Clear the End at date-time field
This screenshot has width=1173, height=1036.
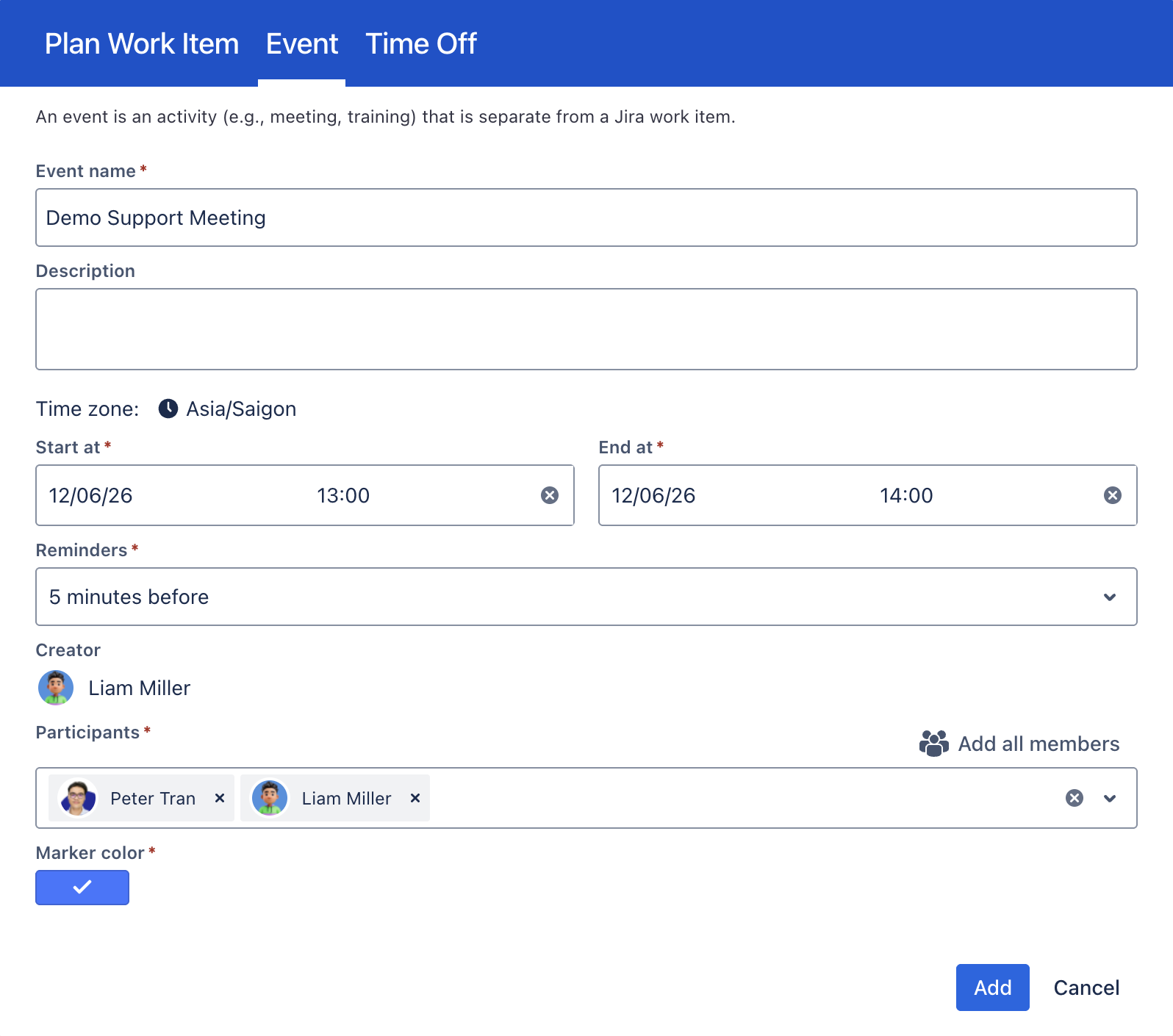[x=1113, y=495]
